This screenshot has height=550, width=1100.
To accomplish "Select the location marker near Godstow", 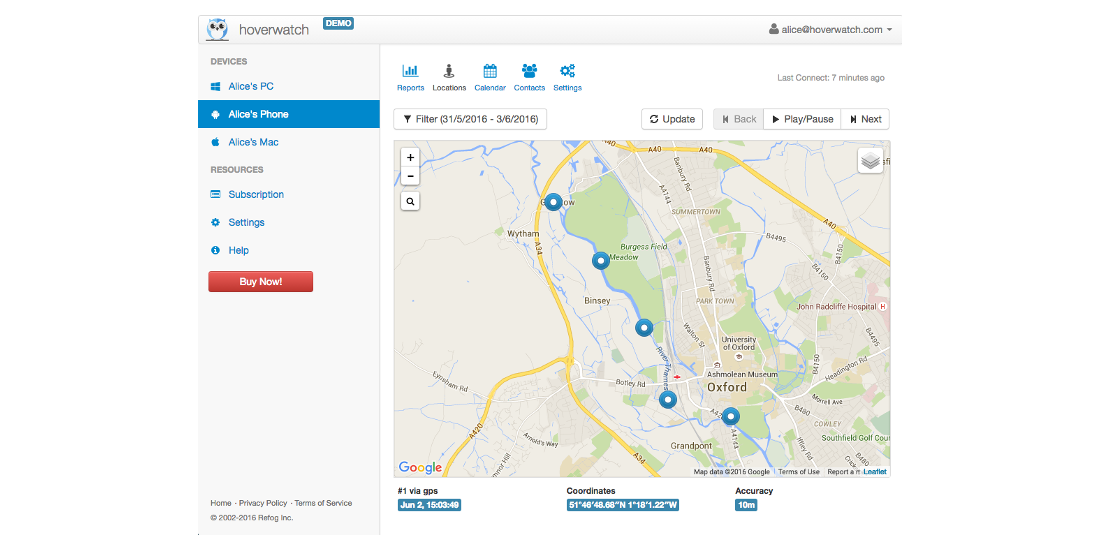I will [x=554, y=203].
